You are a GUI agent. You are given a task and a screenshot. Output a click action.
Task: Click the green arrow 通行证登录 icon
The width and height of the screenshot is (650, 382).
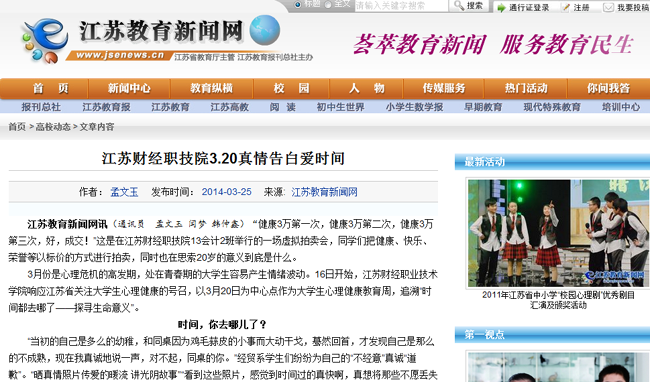point(502,7)
